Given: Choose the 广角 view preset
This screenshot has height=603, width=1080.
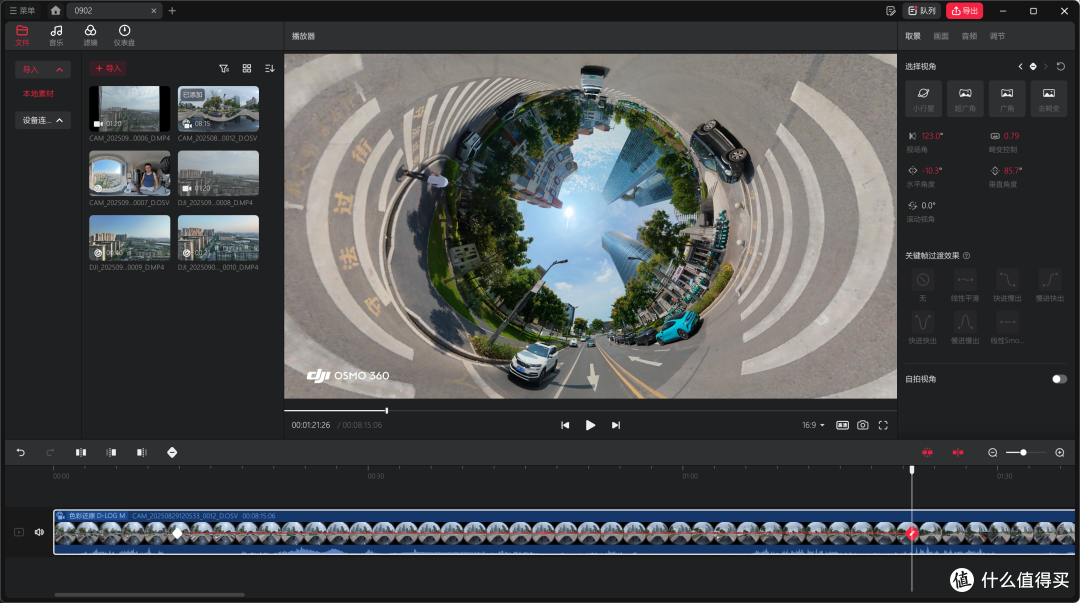Looking at the screenshot, I should pos(1007,98).
